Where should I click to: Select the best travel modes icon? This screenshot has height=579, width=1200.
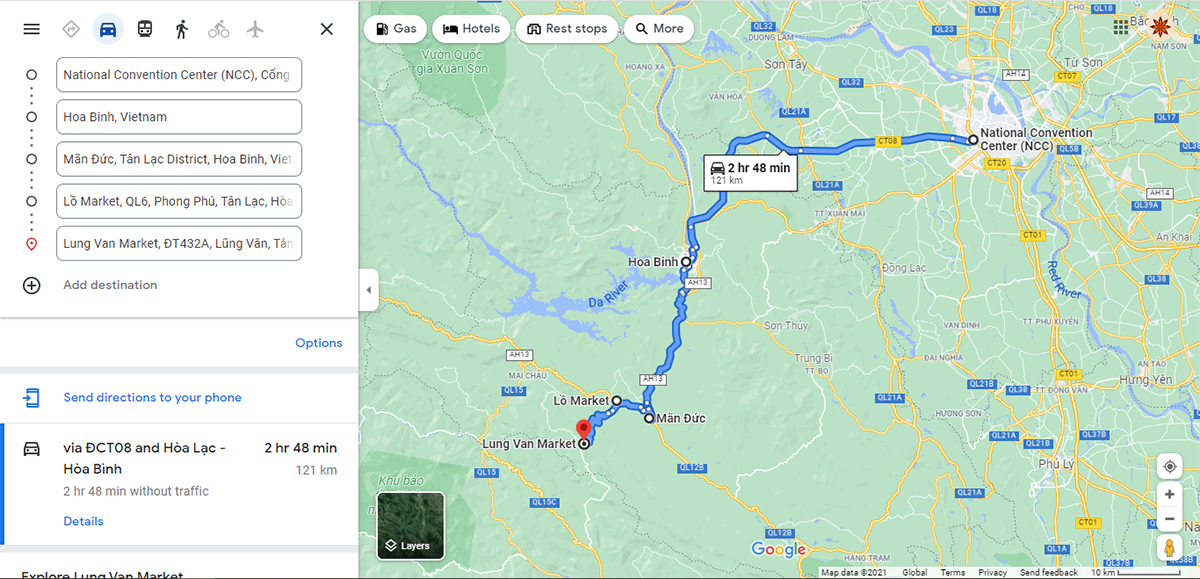71,29
